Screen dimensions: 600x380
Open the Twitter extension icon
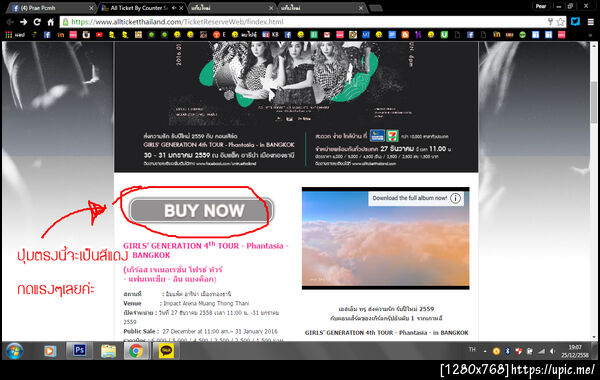tap(575, 21)
